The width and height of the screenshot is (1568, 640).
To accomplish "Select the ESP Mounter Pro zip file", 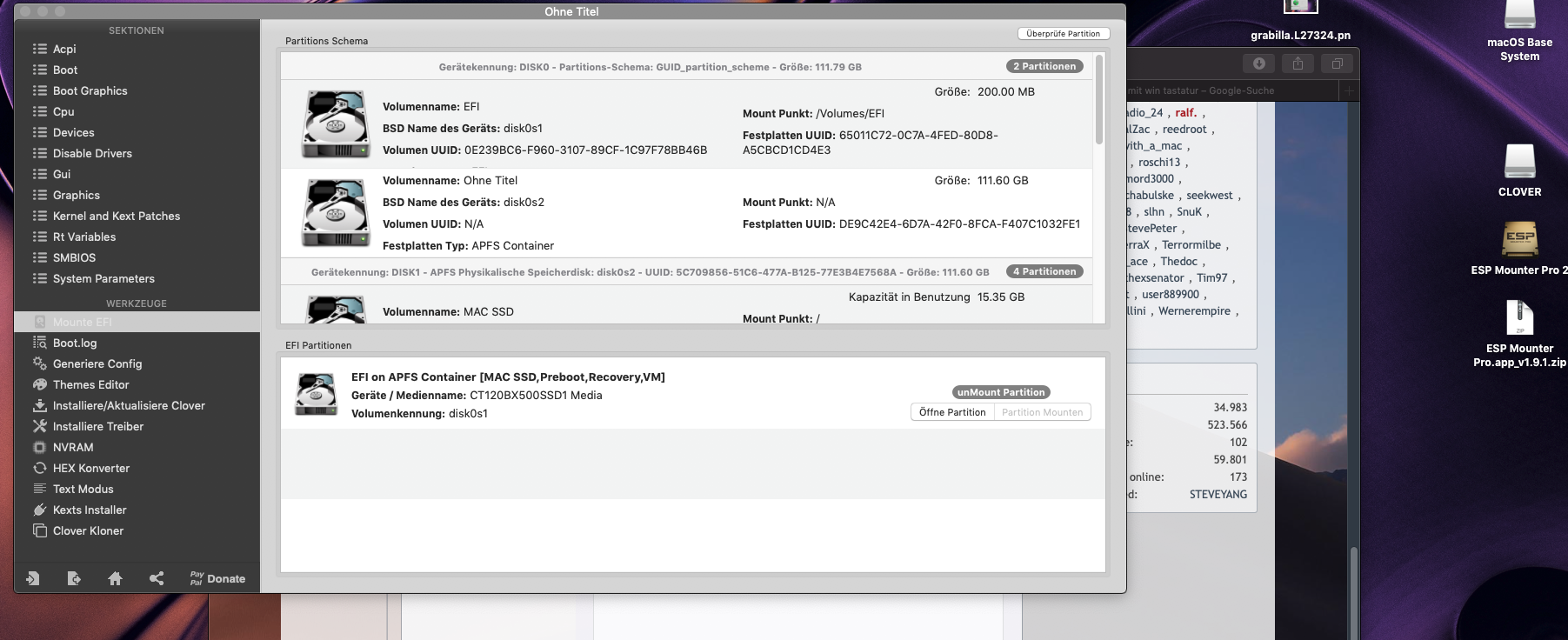I will pos(1519,333).
